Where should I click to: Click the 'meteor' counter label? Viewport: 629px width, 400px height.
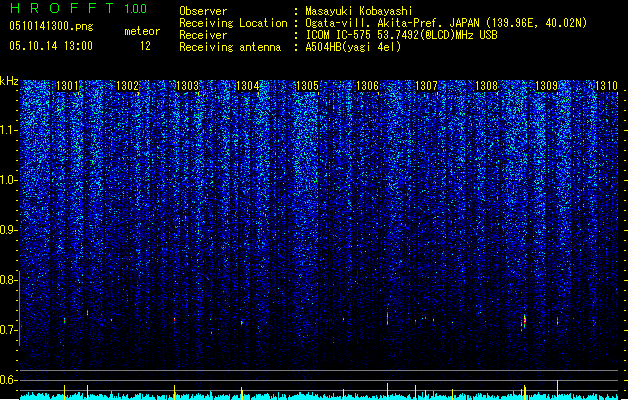[x=142, y=31]
